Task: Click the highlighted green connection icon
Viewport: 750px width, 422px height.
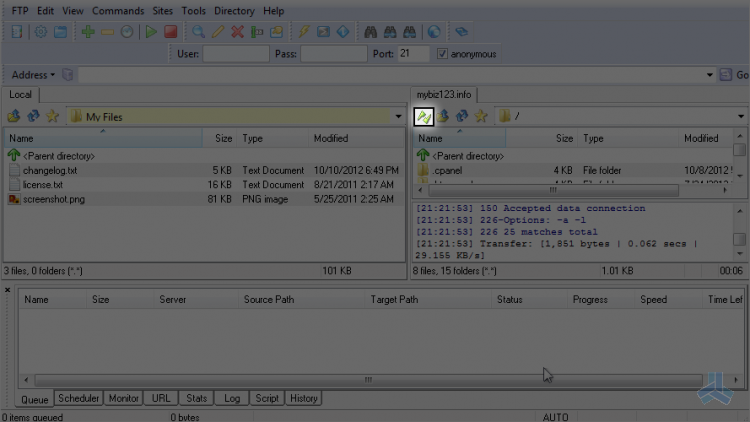Action: pos(424,117)
